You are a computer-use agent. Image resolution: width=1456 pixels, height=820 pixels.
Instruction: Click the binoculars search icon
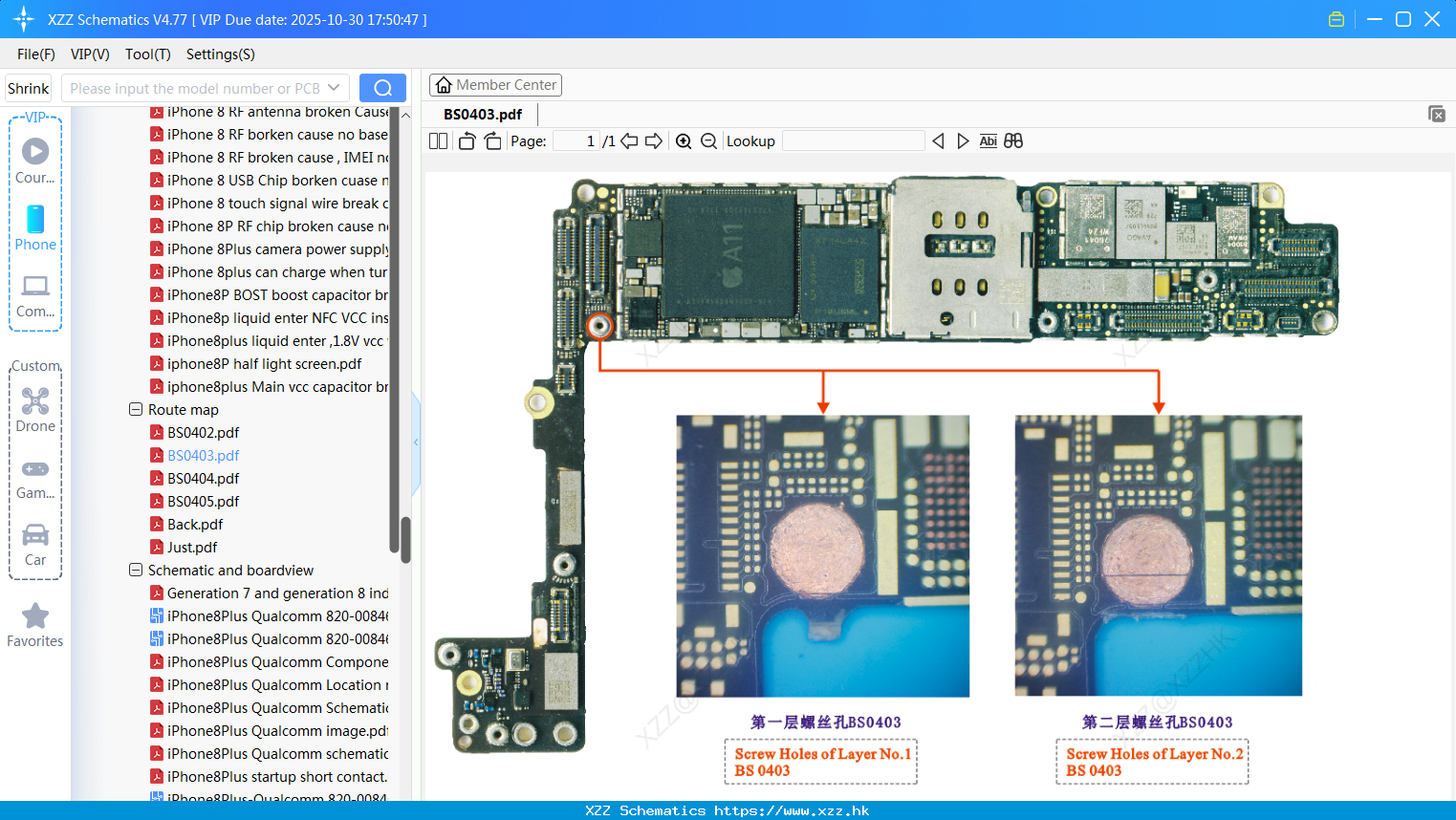(x=1013, y=141)
